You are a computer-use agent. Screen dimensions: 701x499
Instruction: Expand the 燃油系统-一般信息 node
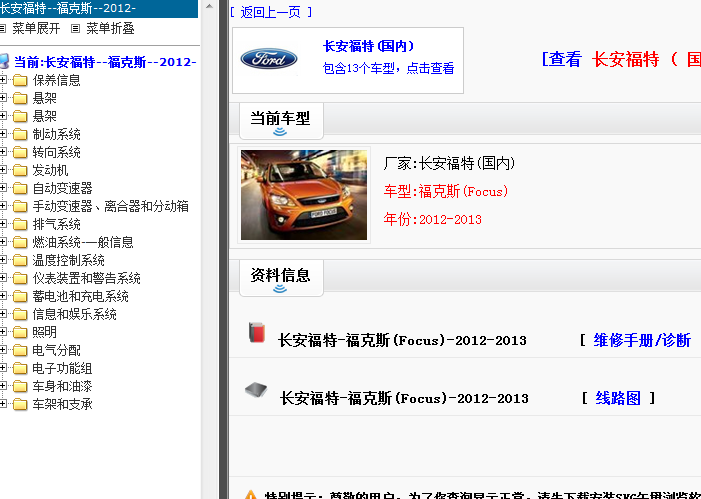[x=3, y=242]
